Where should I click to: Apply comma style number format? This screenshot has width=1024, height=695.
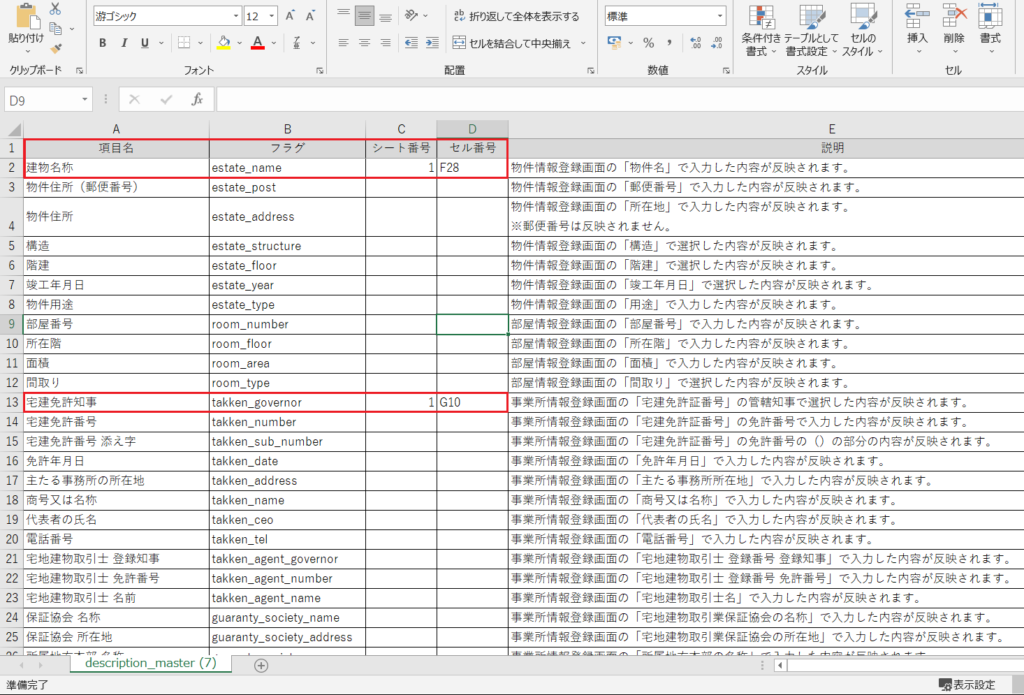[x=670, y=43]
